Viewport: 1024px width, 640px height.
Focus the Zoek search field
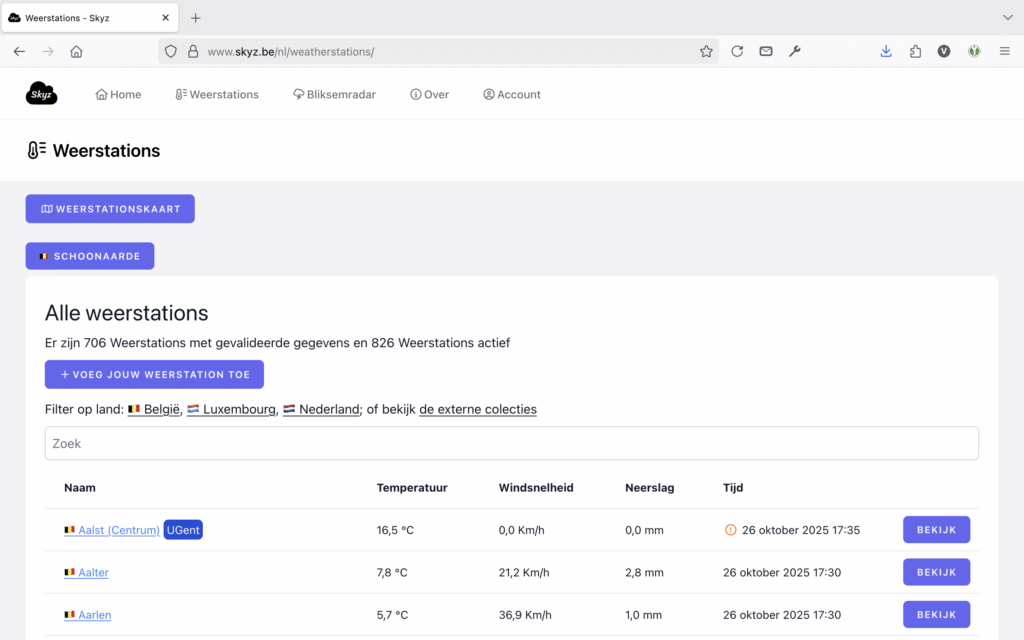[x=511, y=443]
